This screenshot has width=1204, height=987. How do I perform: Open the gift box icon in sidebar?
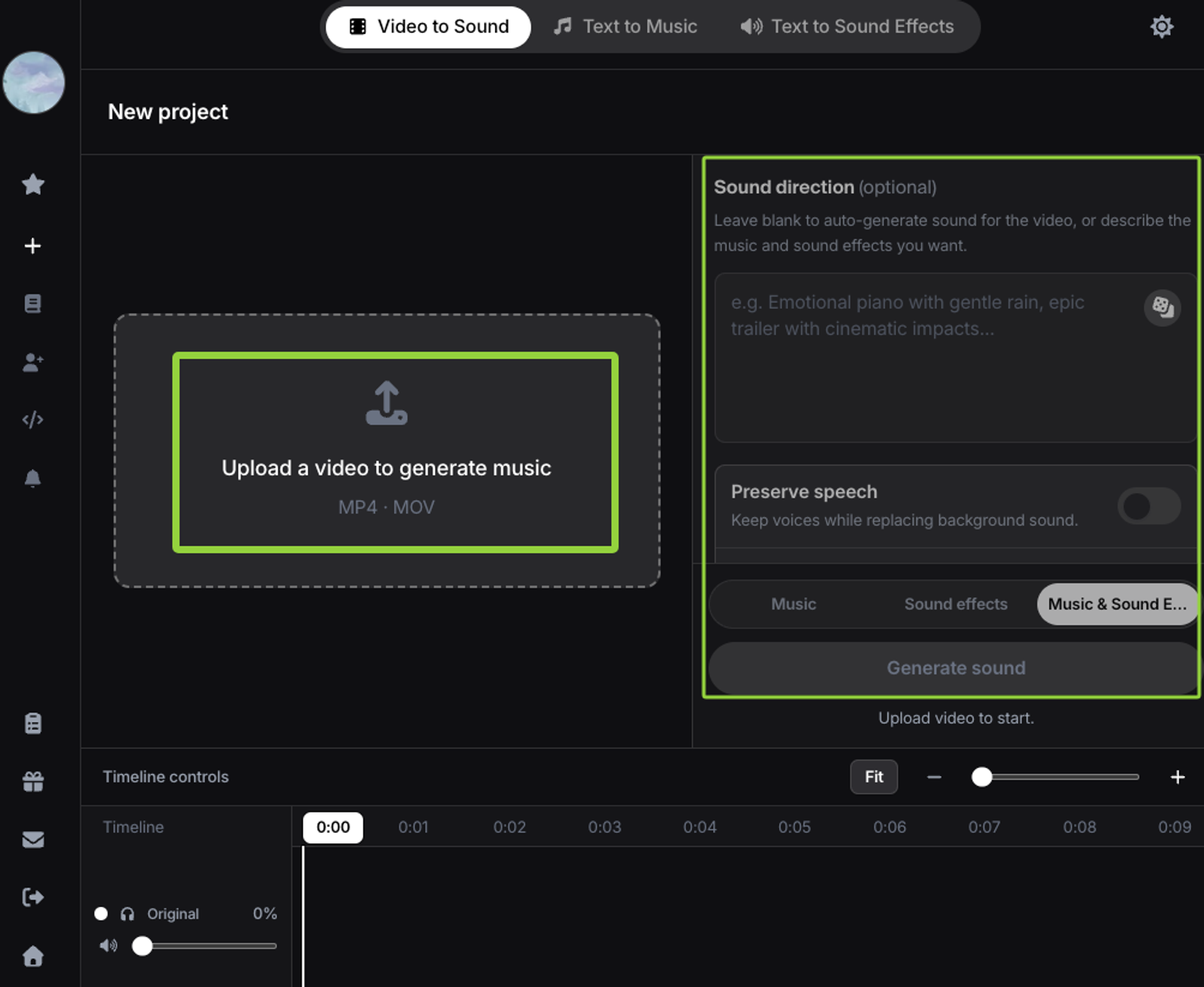32,782
